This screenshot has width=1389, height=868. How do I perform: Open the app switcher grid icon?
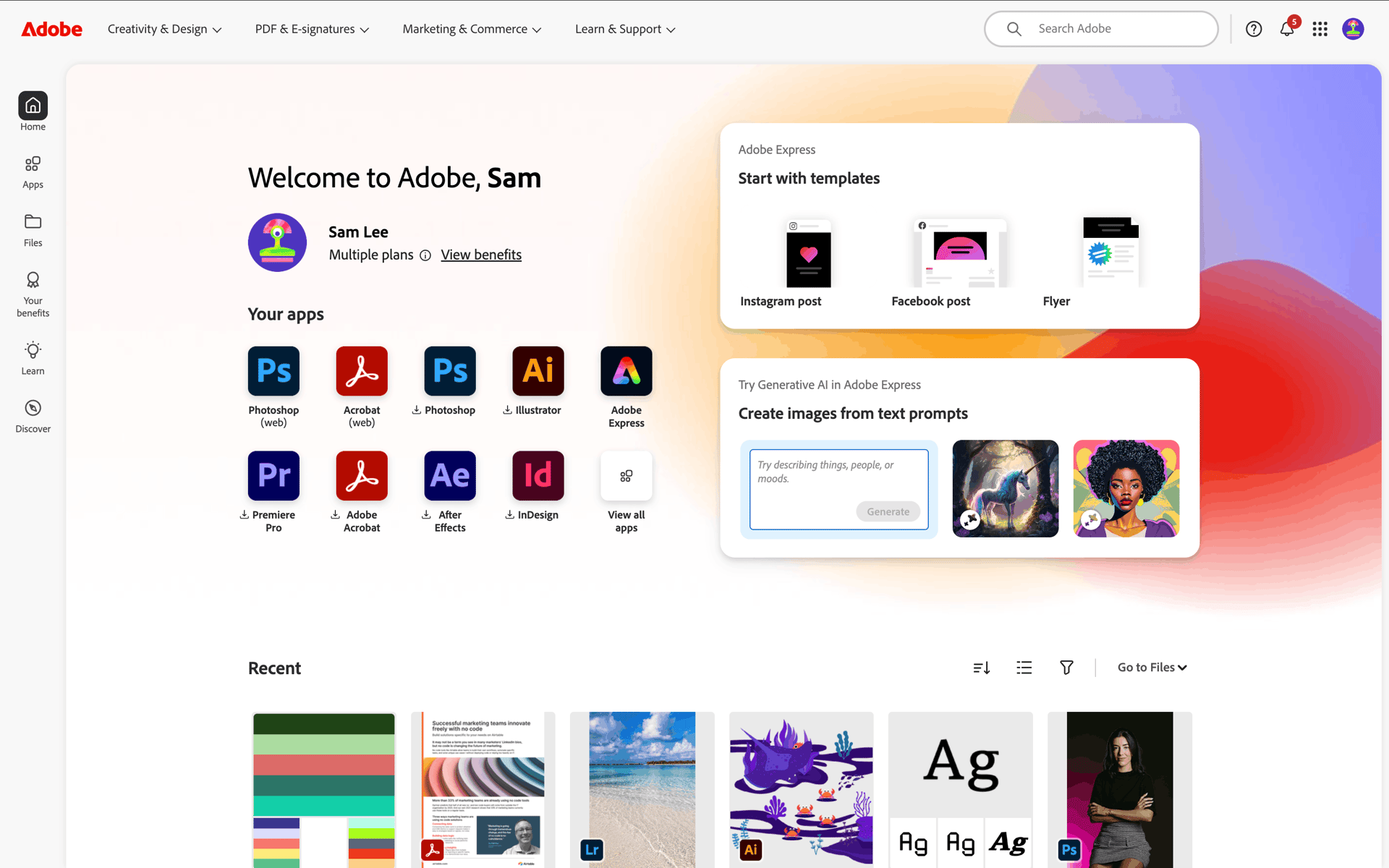click(x=1320, y=29)
